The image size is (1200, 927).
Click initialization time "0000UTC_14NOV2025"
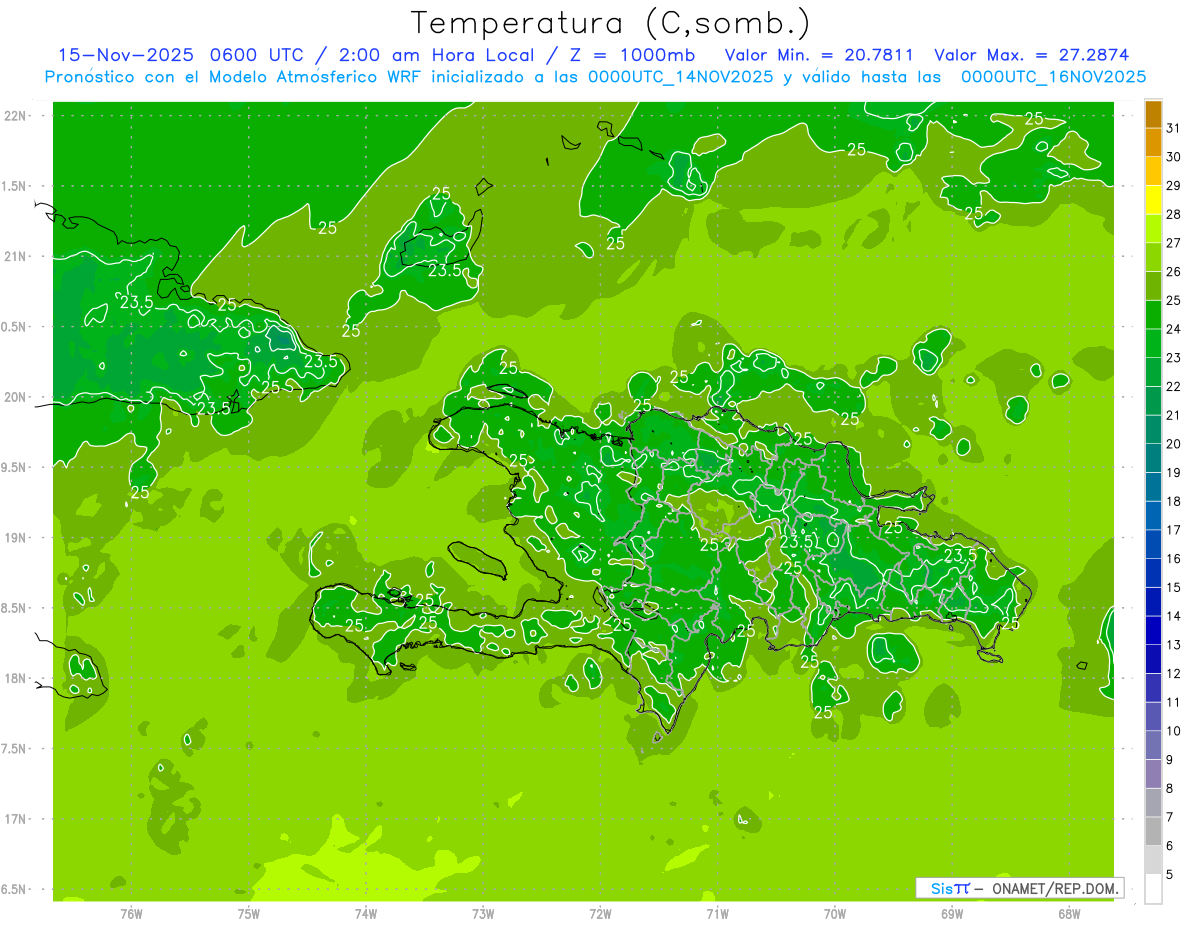tap(682, 77)
